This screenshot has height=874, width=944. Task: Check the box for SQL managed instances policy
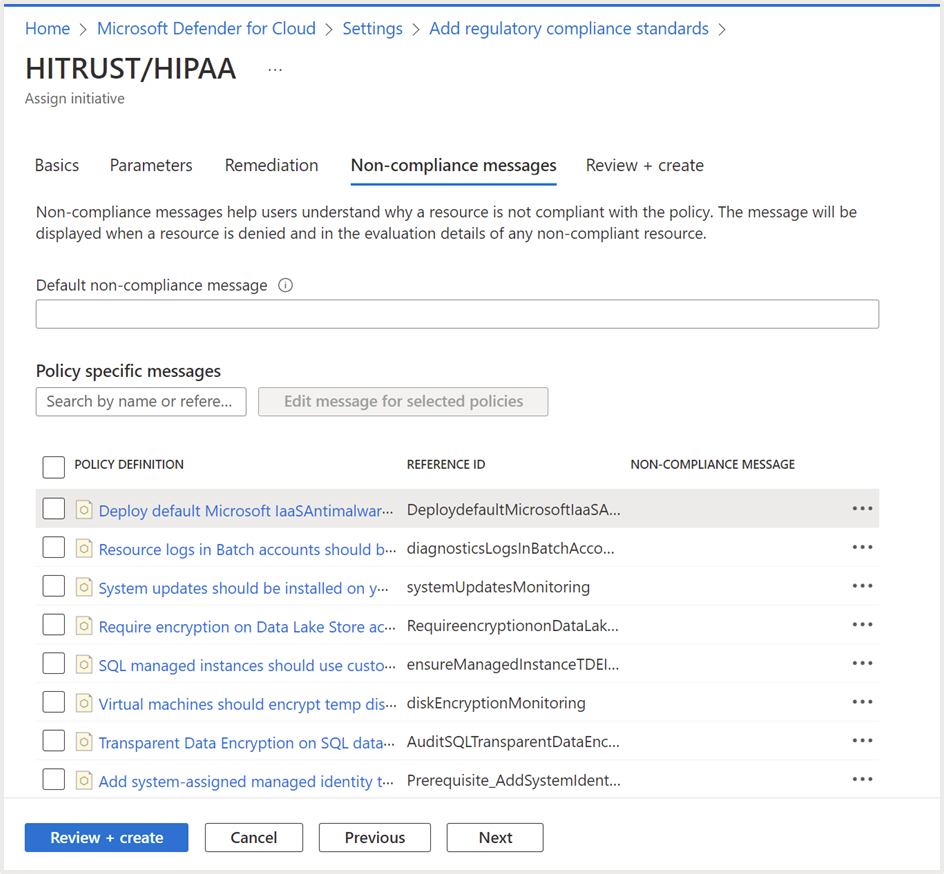click(x=54, y=665)
